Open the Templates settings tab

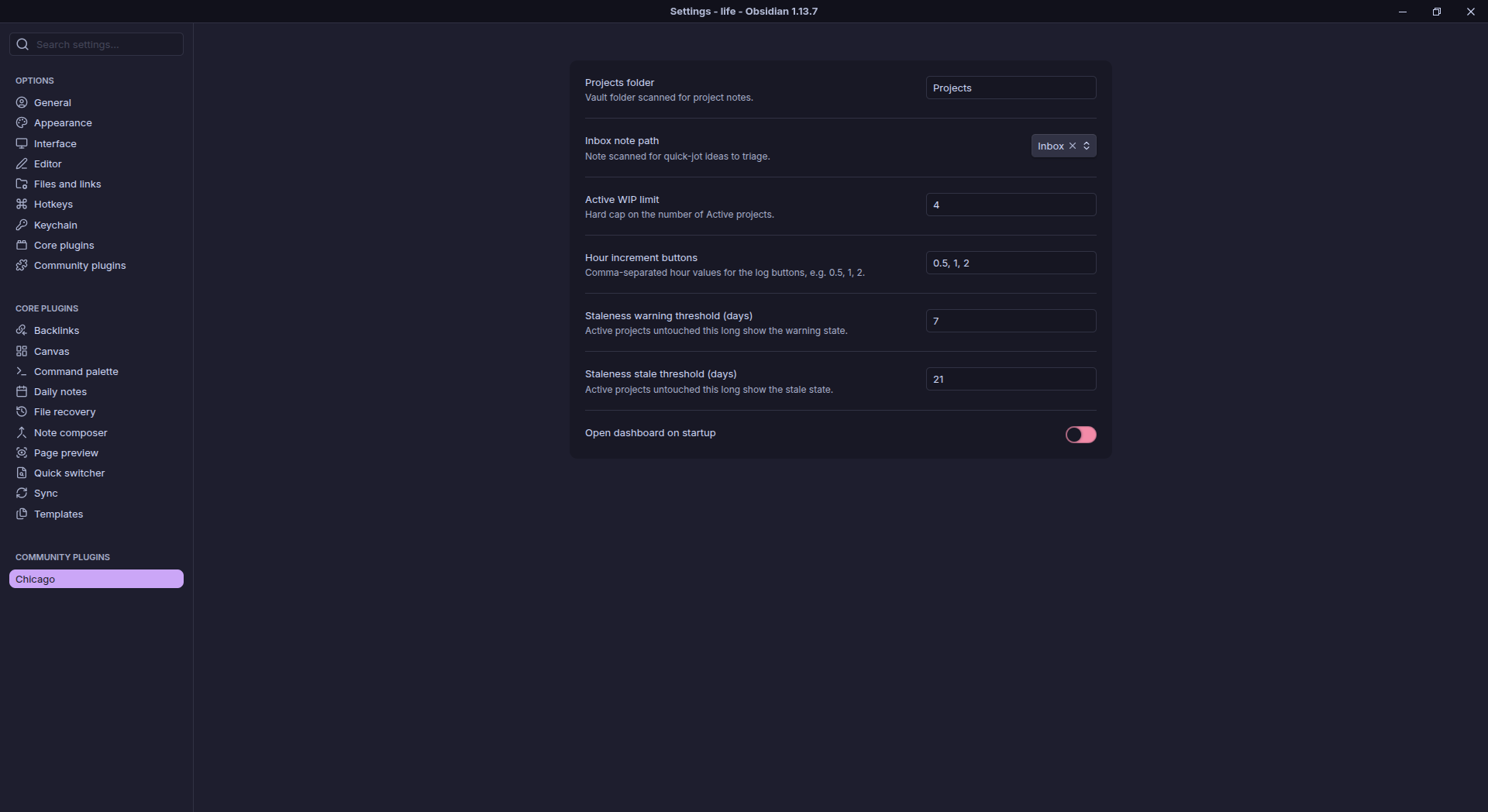(x=96, y=514)
